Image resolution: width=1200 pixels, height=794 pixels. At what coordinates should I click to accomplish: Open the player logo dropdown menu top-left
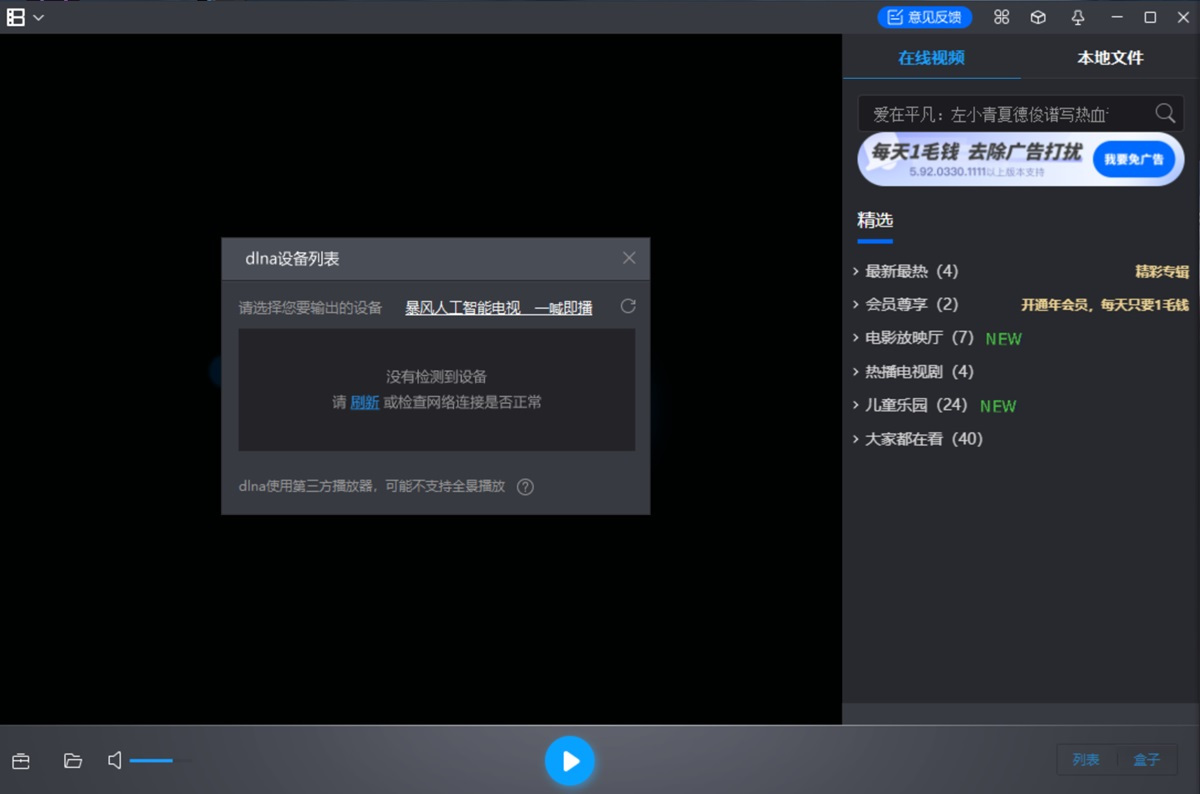(x=24, y=17)
